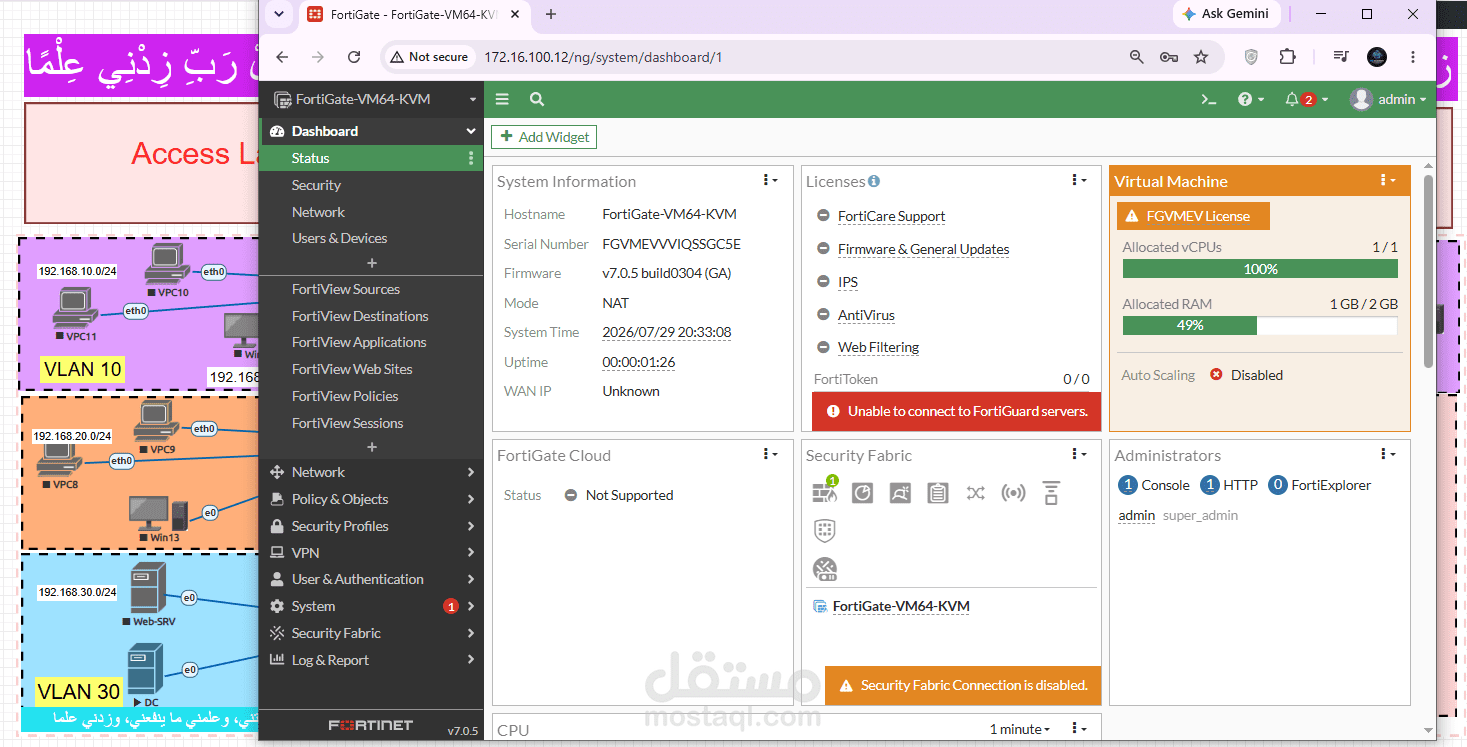Open Chrome three-dot menu
Viewport: 1467px width, 747px height.
[x=1413, y=57]
